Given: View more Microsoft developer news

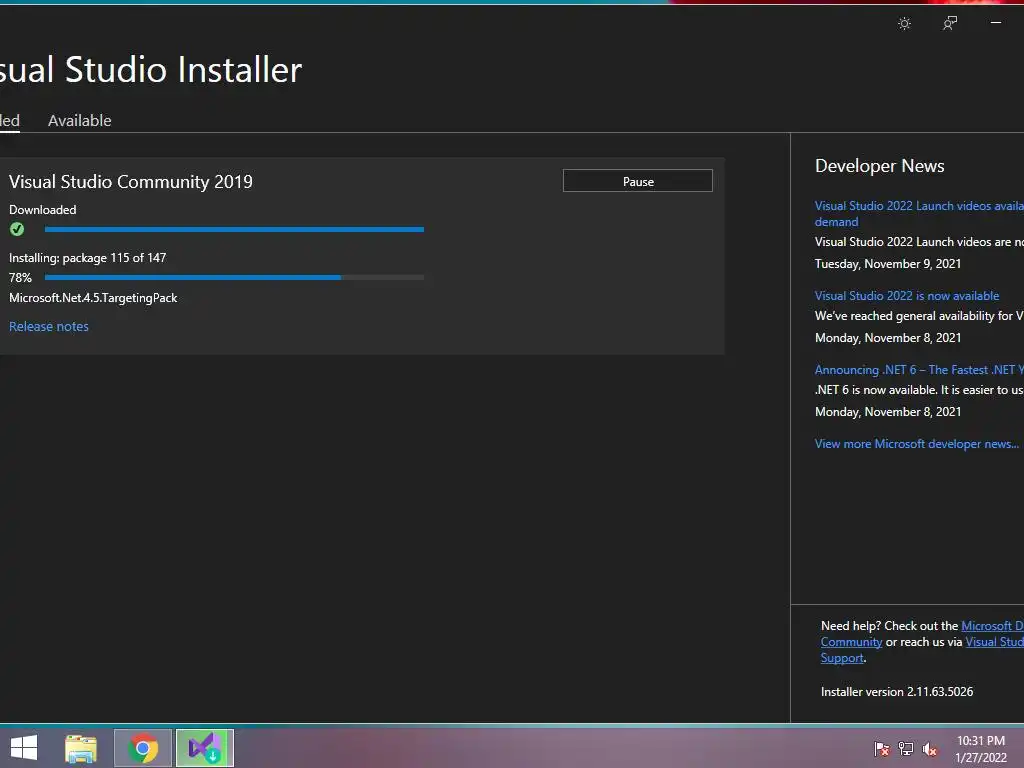Looking at the screenshot, I should coord(916,444).
